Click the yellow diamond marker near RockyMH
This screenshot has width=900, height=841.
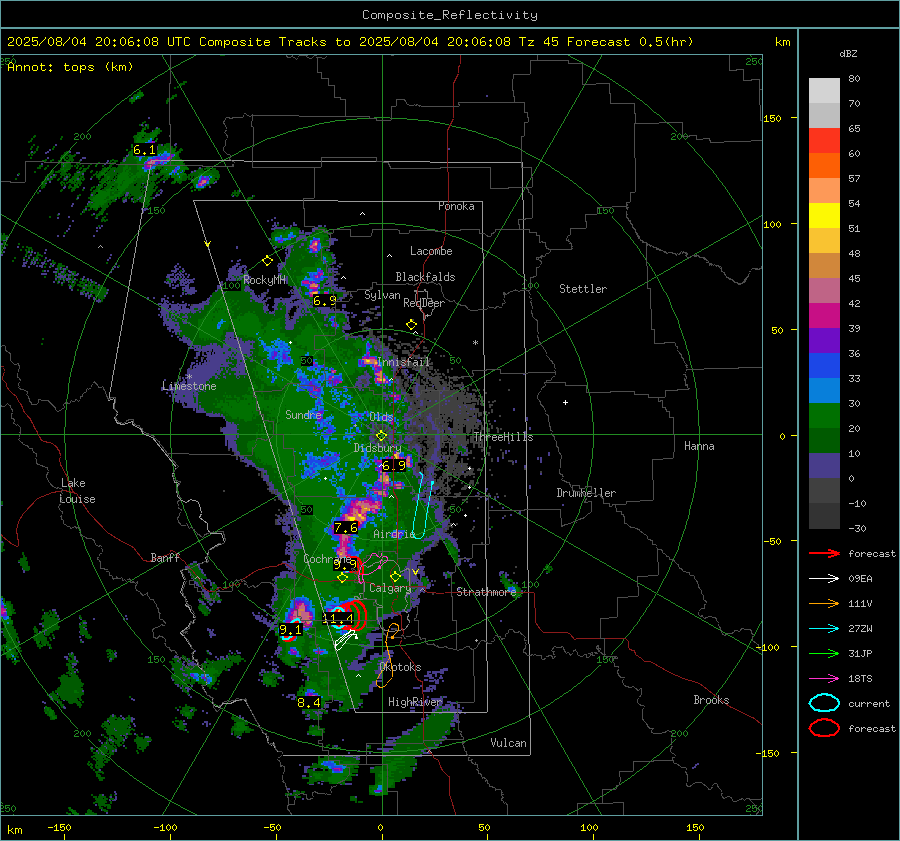tap(267, 261)
